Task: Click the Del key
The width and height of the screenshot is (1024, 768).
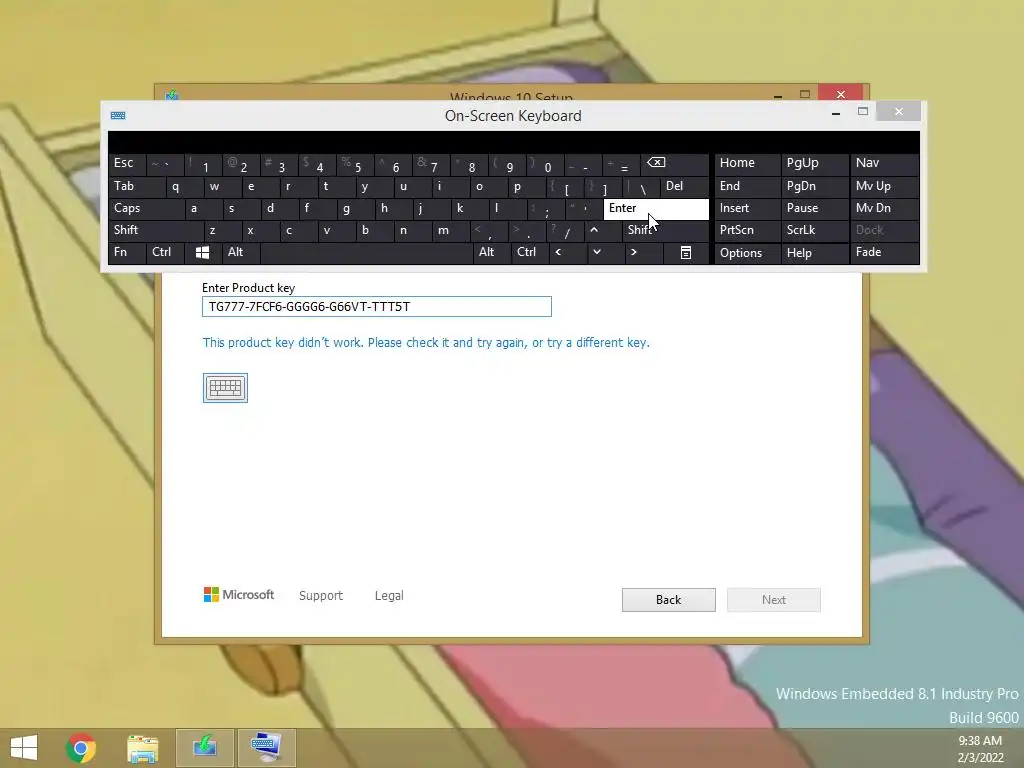Action: pos(684,186)
